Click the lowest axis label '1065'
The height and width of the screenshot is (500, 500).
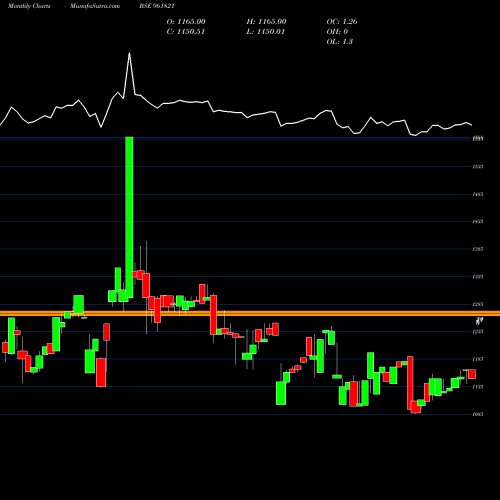click(478, 414)
